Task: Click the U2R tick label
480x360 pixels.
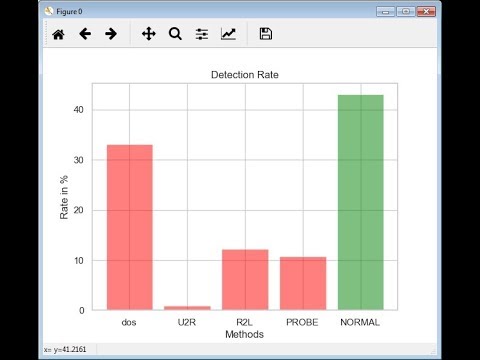Action: point(187,322)
